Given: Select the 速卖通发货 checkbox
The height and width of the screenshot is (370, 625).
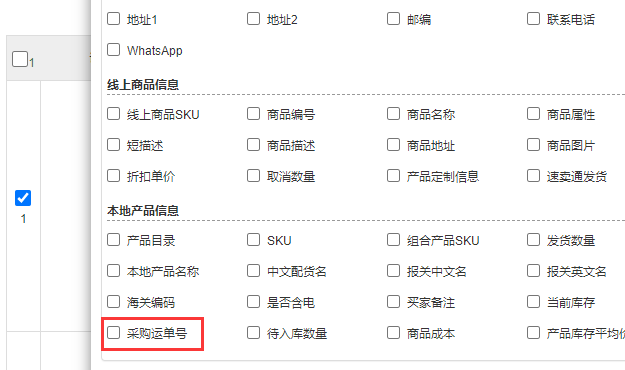Looking at the screenshot, I should point(533,176).
